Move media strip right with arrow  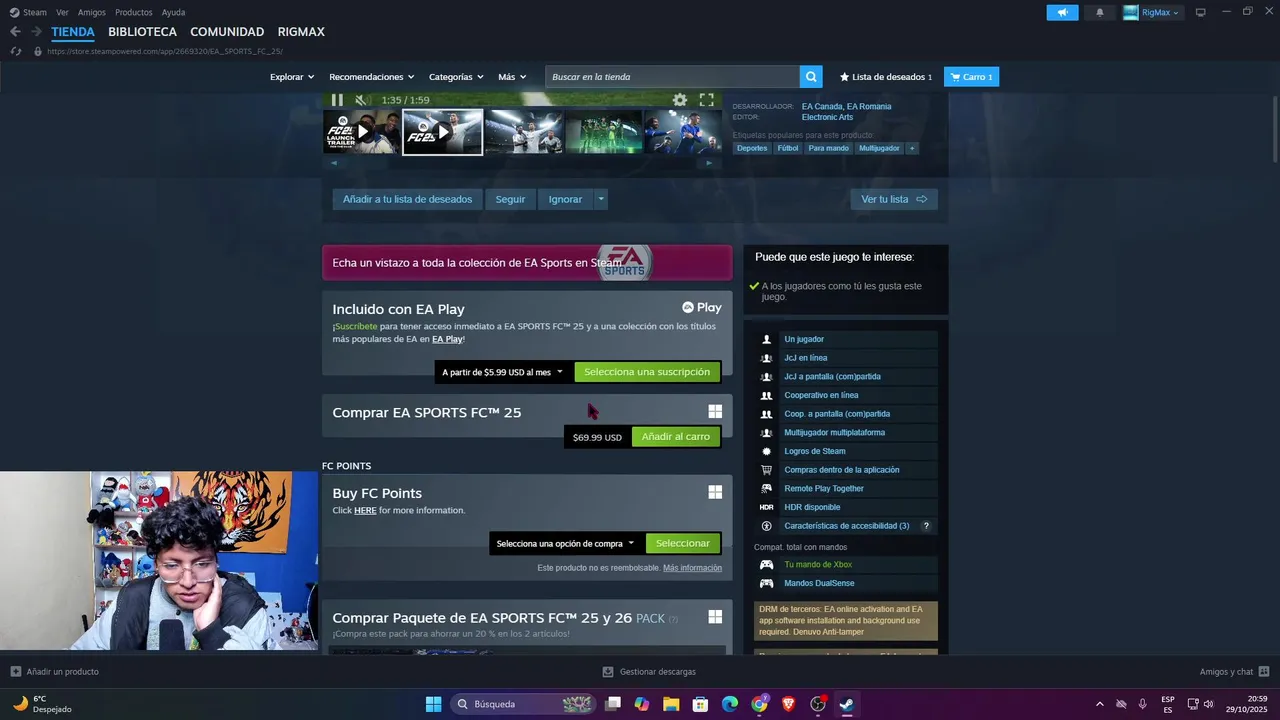[x=710, y=163]
